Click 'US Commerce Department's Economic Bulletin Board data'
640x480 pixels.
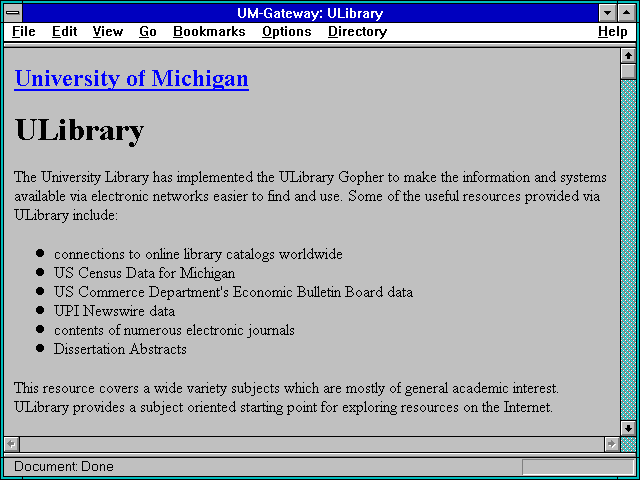tap(233, 292)
